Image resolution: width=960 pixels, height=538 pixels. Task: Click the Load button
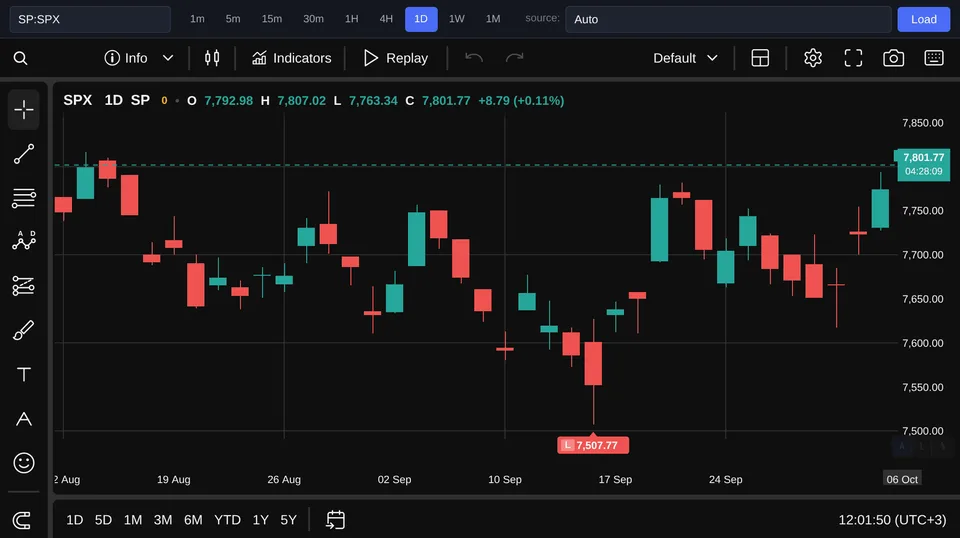pyautogui.click(x=923, y=19)
